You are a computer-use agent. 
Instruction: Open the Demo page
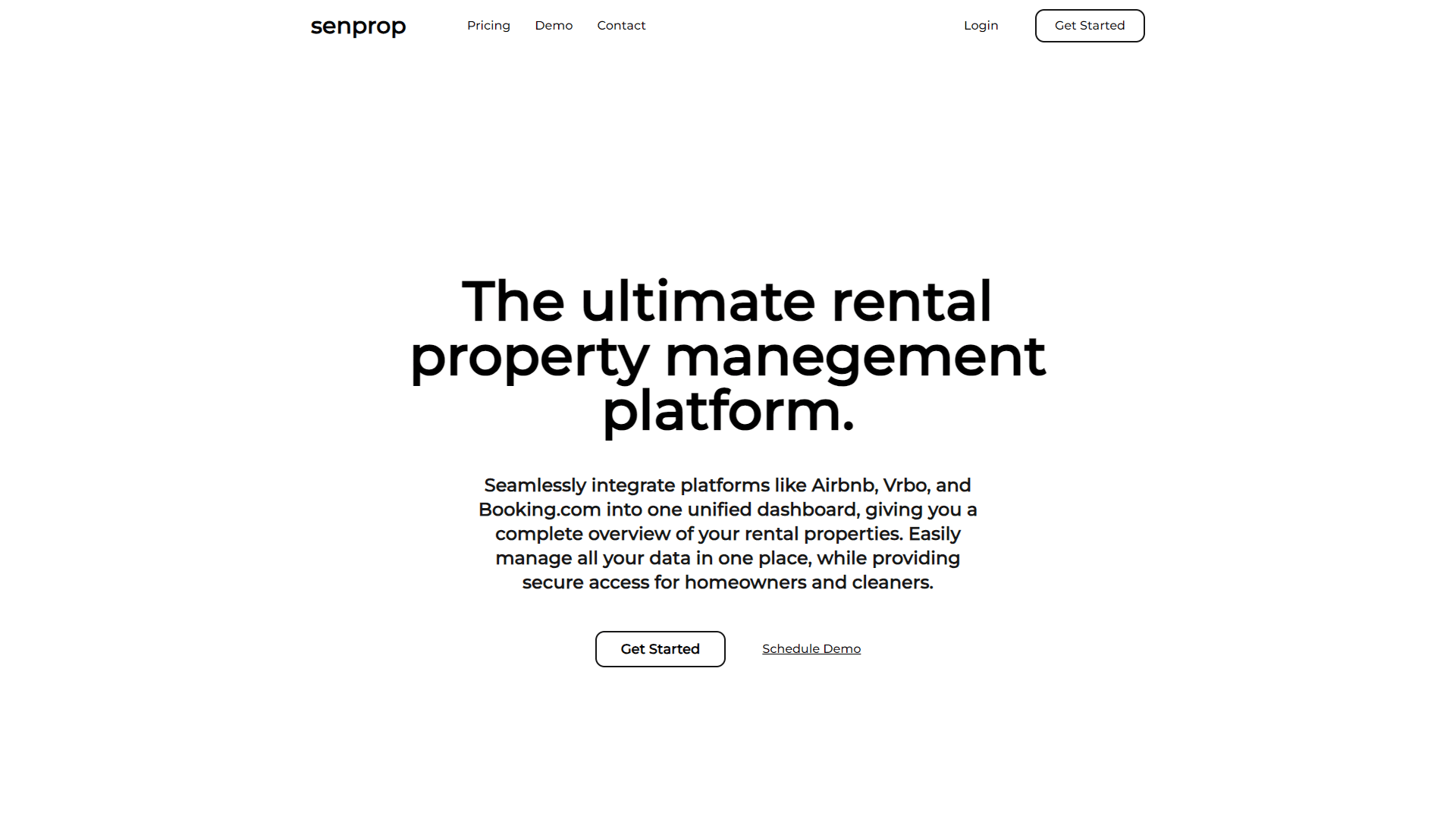[x=554, y=25]
